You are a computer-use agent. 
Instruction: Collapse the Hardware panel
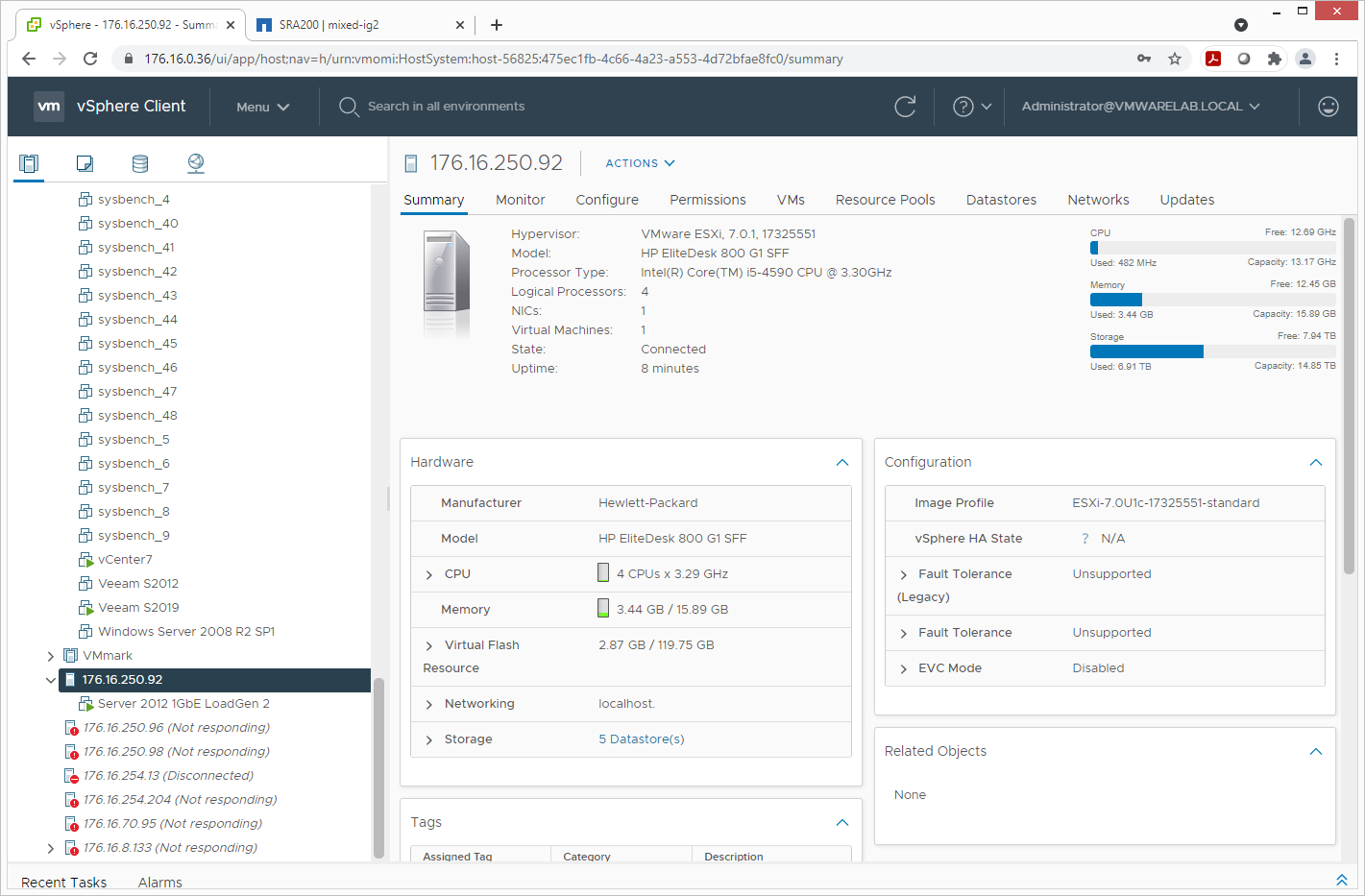point(842,463)
